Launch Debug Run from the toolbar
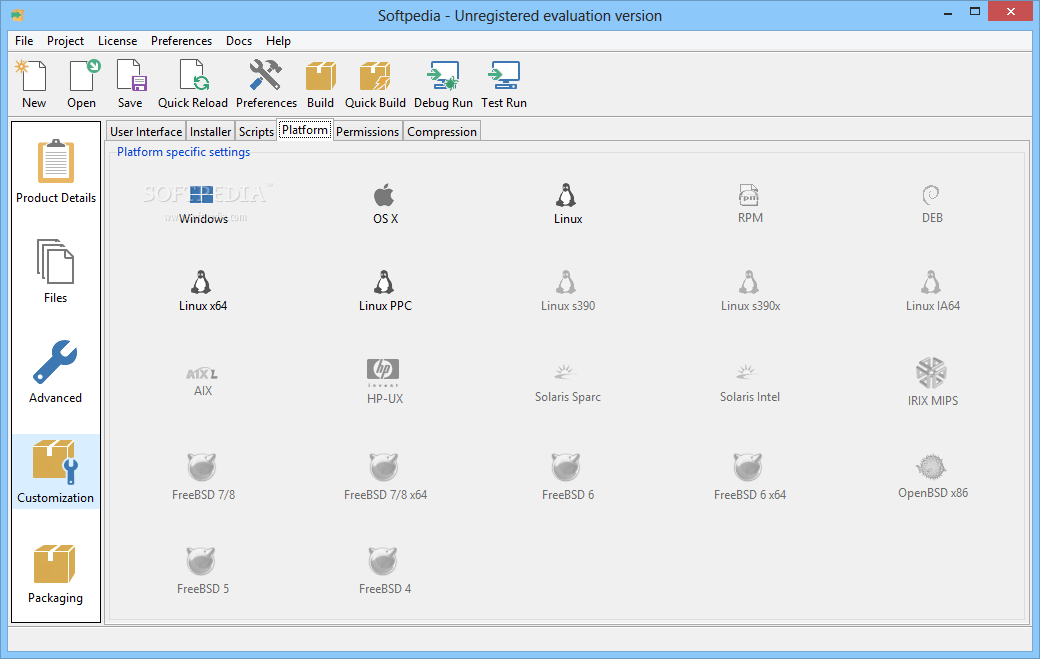 tap(443, 84)
